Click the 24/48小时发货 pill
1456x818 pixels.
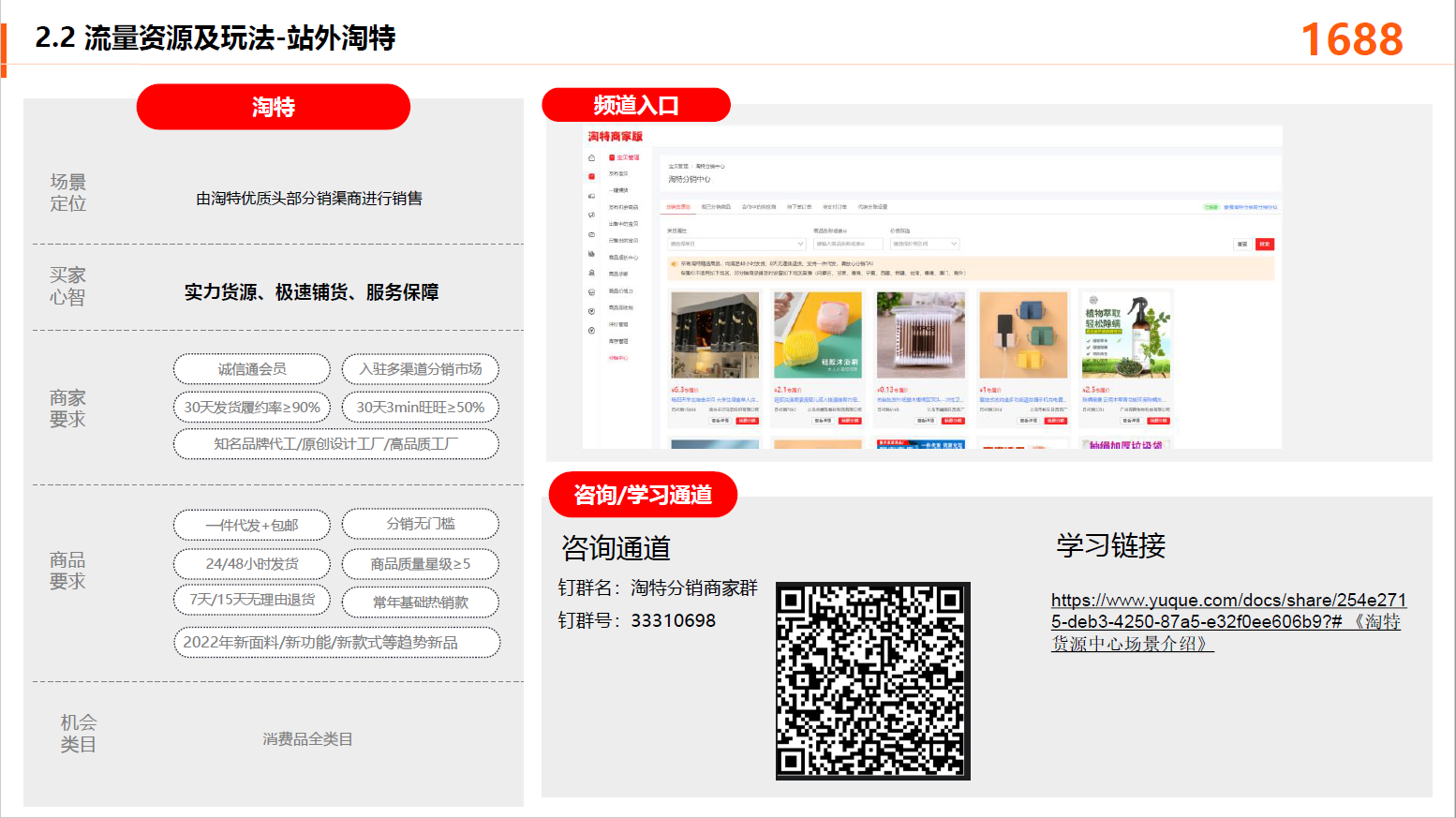(252, 564)
